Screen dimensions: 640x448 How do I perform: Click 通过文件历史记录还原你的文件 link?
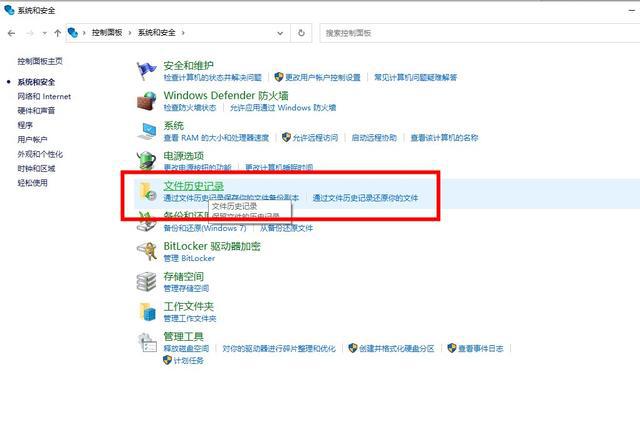(x=365, y=198)
